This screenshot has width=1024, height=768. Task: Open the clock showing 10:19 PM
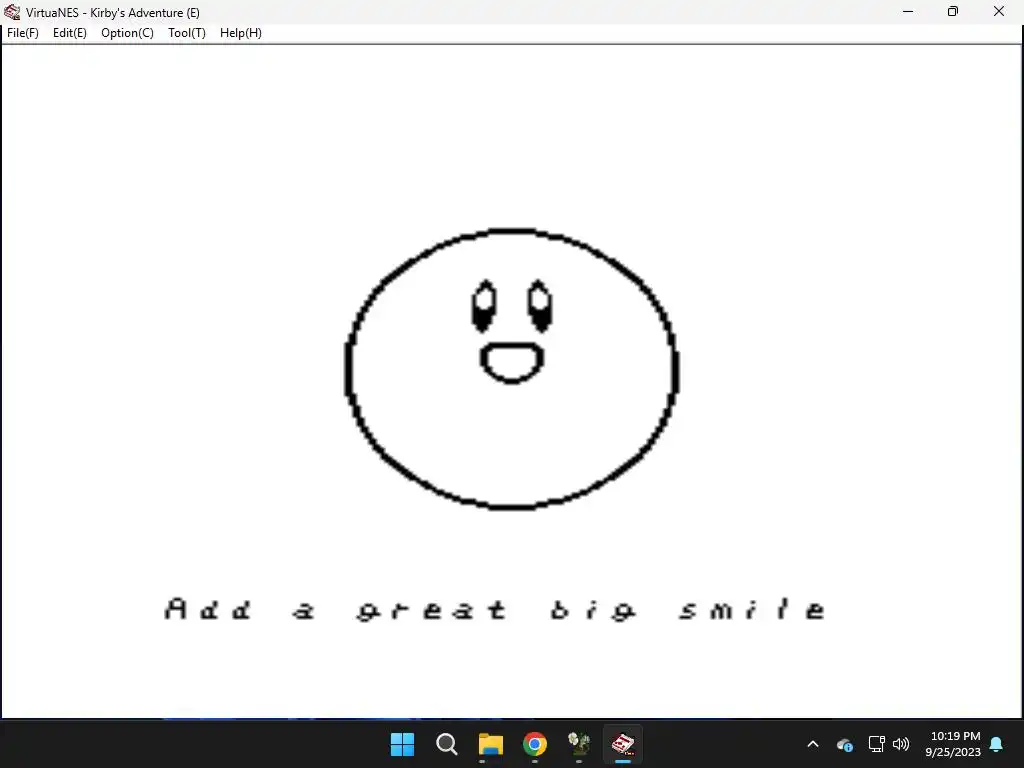coord(953,744)
